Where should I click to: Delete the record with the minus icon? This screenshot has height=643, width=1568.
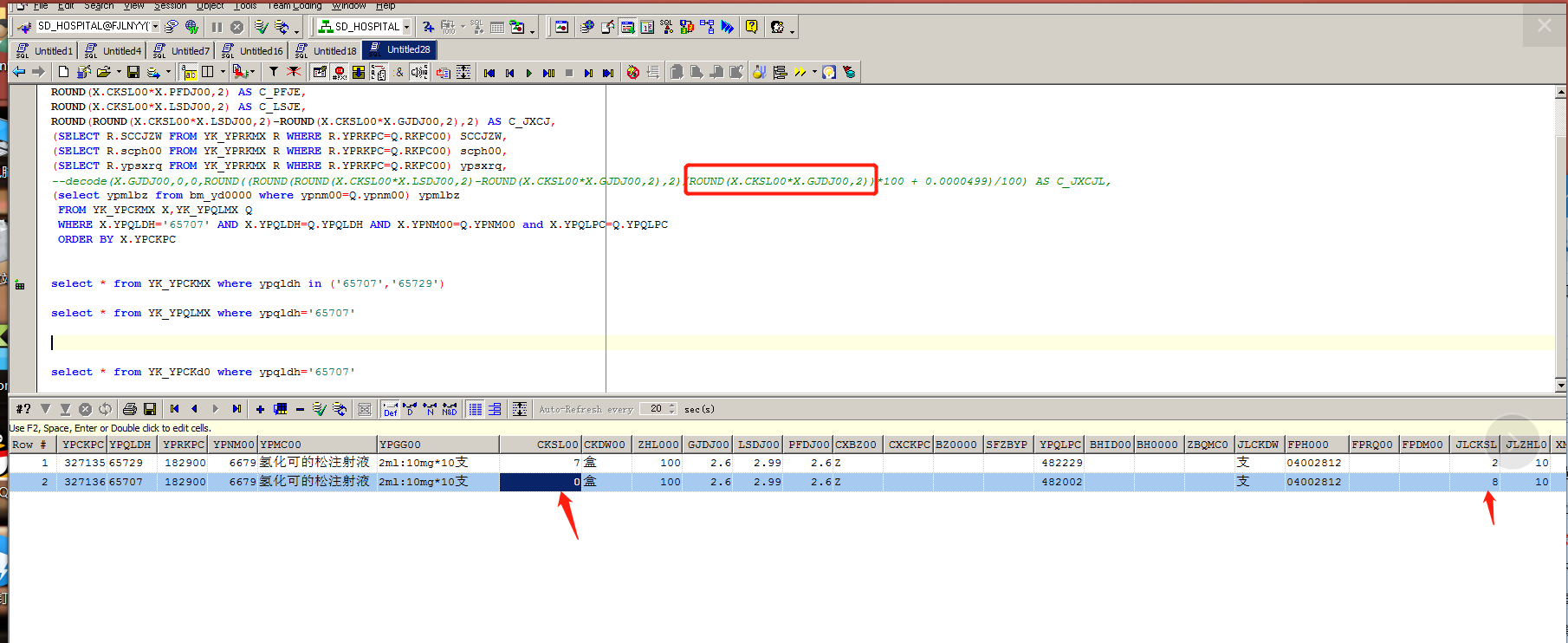click(x=300, y=409)
